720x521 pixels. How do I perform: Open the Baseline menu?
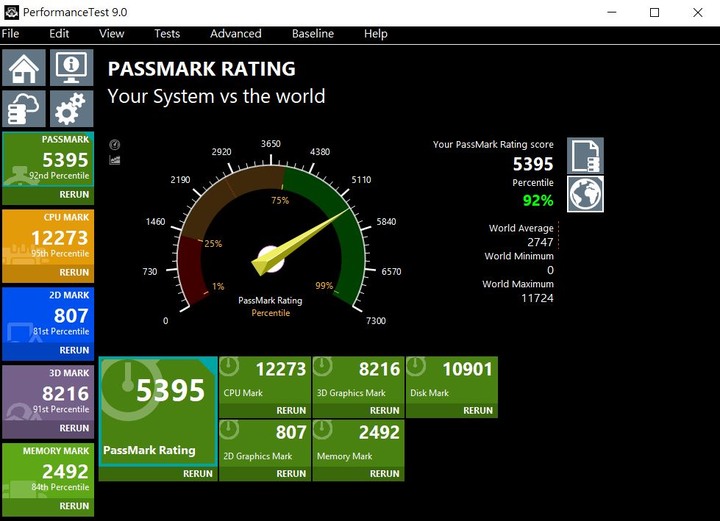[313, 34]
